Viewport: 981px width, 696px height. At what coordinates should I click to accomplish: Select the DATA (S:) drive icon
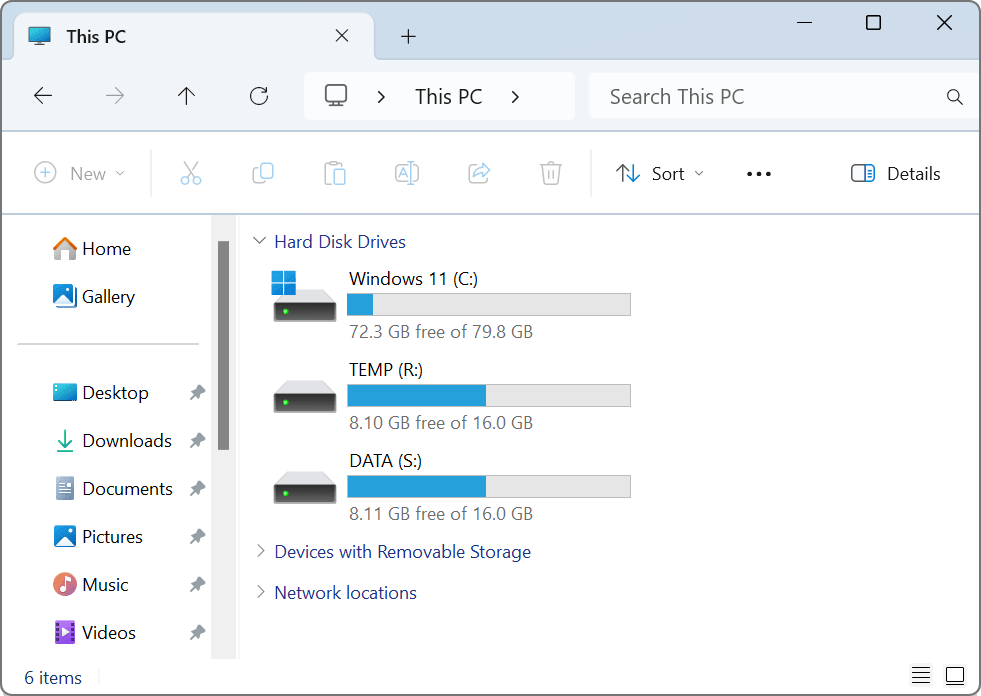tap(305, 487)
